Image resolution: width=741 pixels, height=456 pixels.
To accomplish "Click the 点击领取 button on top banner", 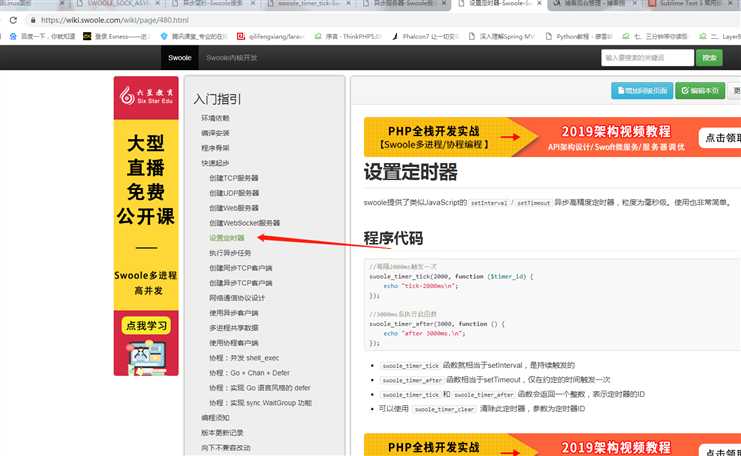I will pyautogui.click(x=720, y=138).
